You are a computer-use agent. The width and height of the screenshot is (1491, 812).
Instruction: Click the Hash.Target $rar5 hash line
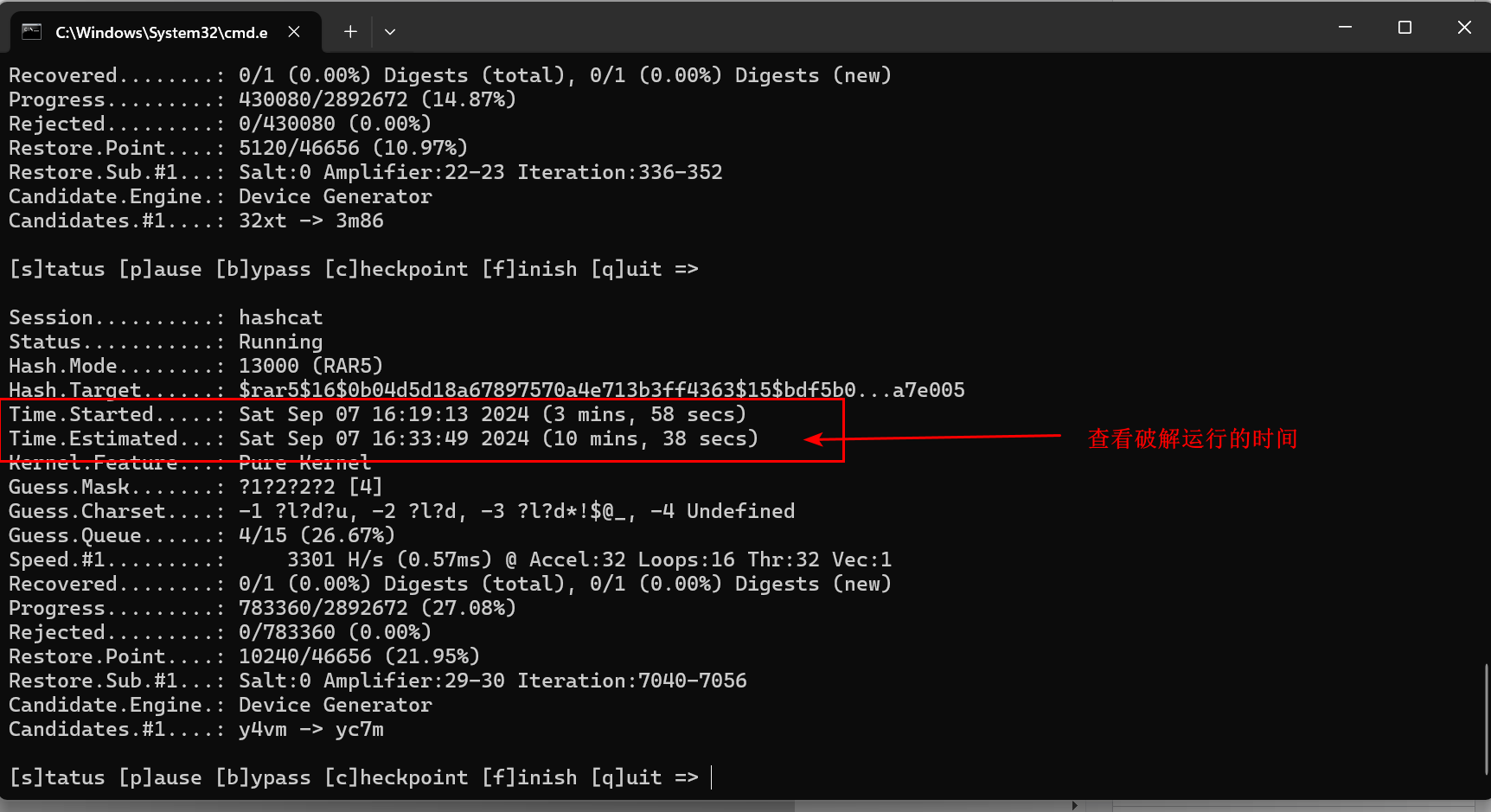coord(487,390)
